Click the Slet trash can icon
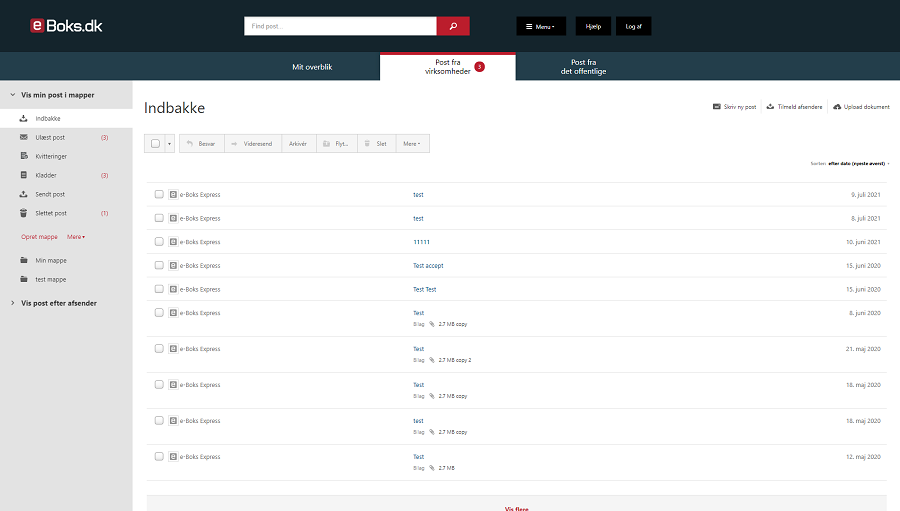Image resolution: width=900 pixels, height=511 pixels. (x=367, y=144)
